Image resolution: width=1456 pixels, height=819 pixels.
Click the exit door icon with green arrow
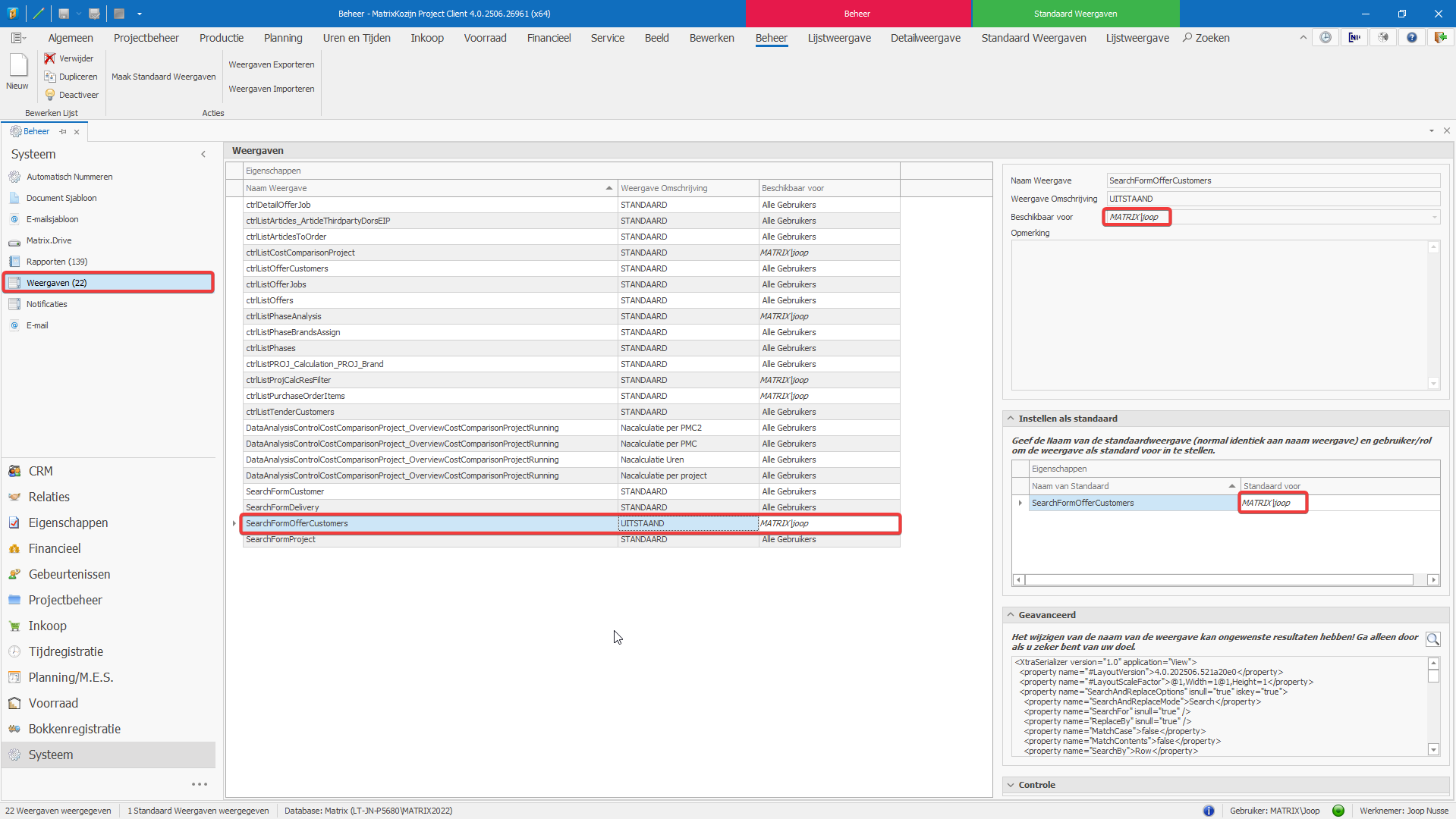(1439, 38)
